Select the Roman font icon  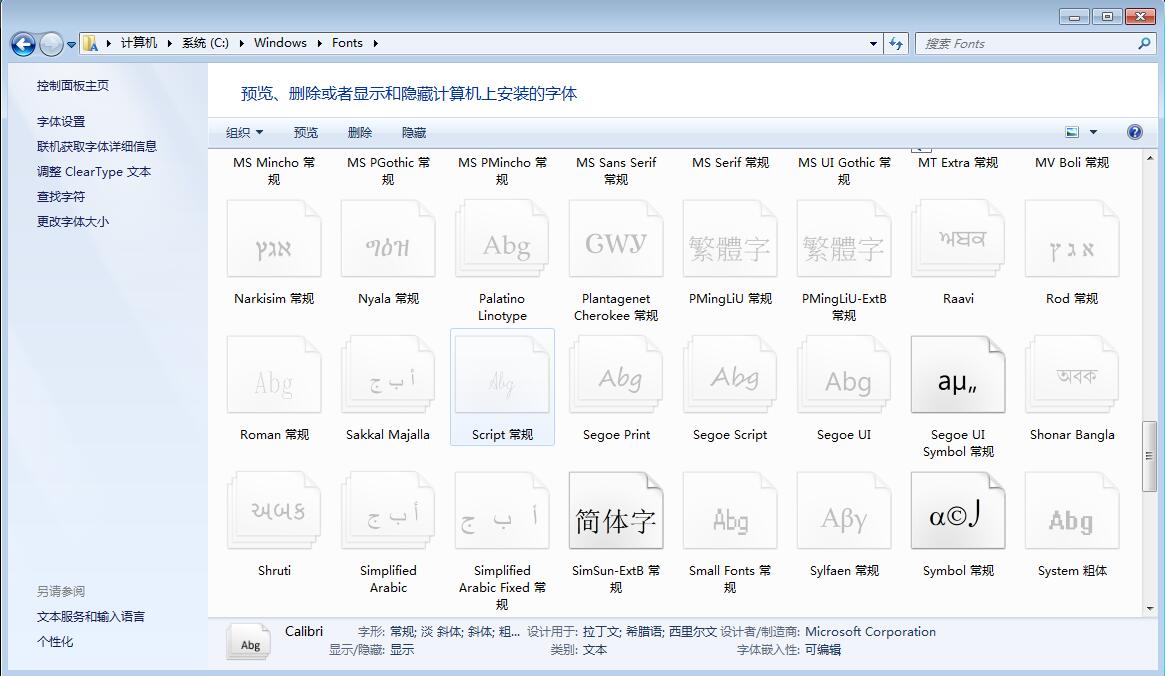(274, 375)
